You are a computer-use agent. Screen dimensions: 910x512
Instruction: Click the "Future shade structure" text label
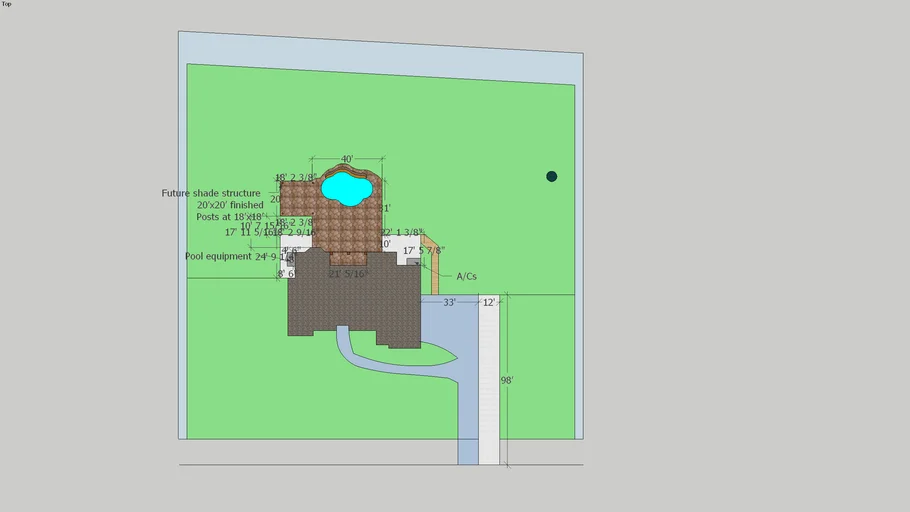[211, 193]
